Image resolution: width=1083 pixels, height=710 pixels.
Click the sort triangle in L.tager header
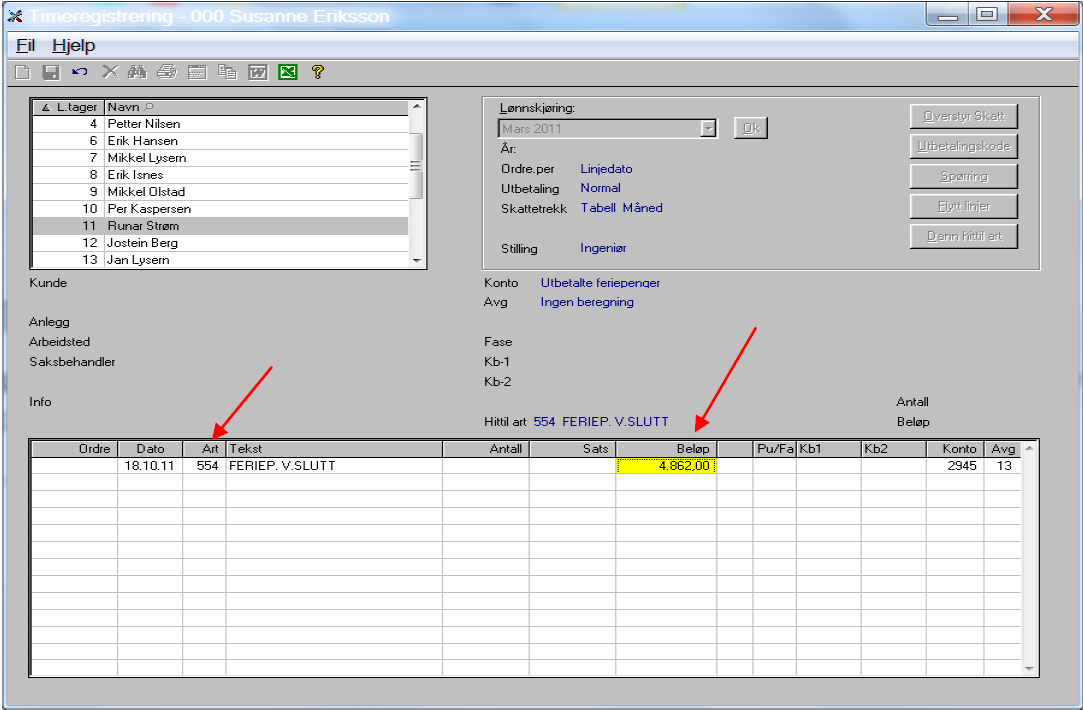pos(46,108)
